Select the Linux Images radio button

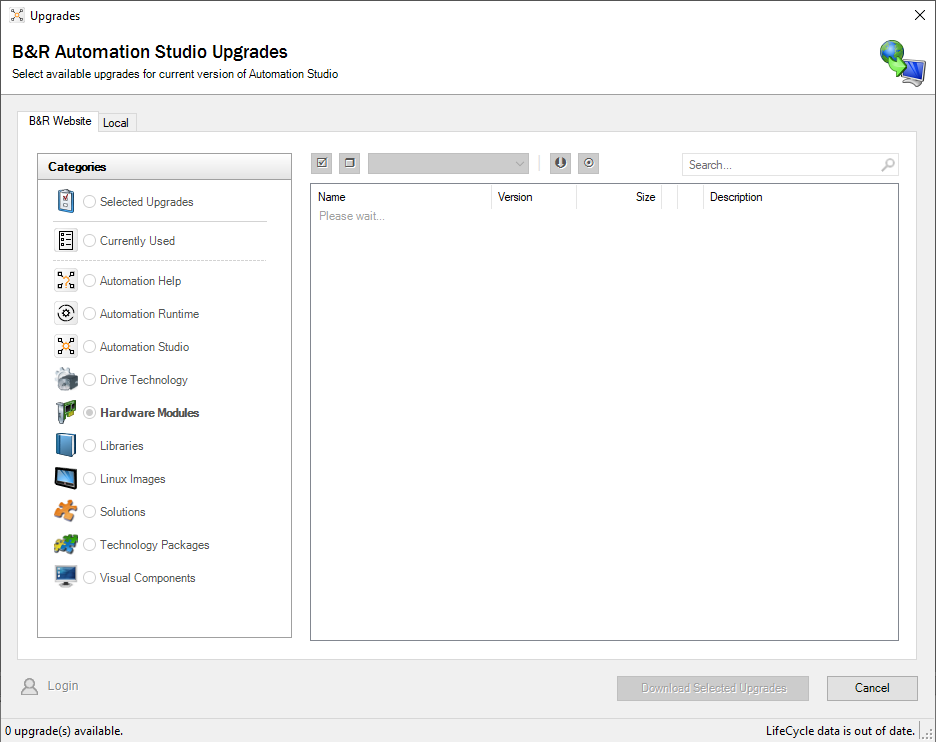[x=90, y=478]
